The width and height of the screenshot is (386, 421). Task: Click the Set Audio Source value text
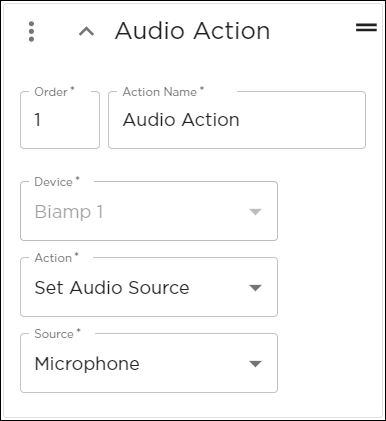112,288
